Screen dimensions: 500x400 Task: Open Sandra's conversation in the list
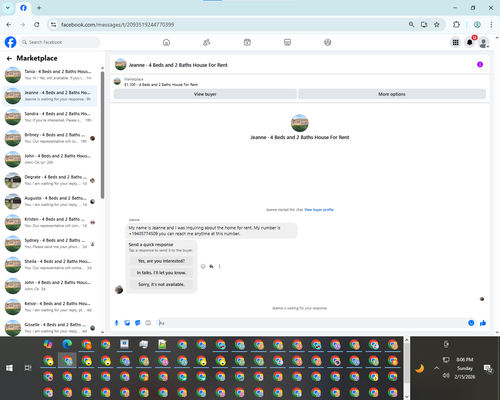click(x=50, y=117)
